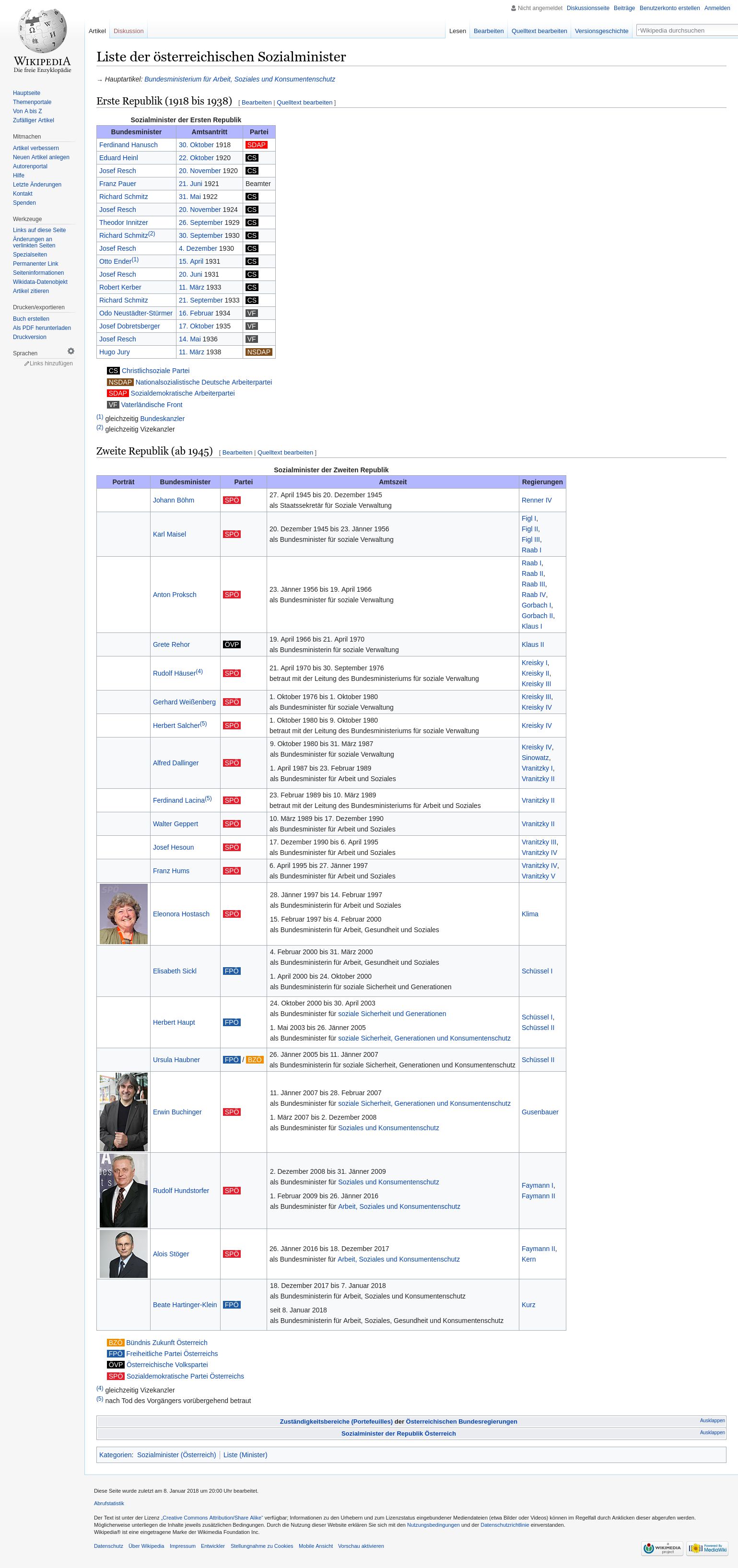Image resolution: width=738 pixels, height=1568 pixels.
Task: Open Eleonora Hostasch portrait thumbnail
Action: point(124,913)
